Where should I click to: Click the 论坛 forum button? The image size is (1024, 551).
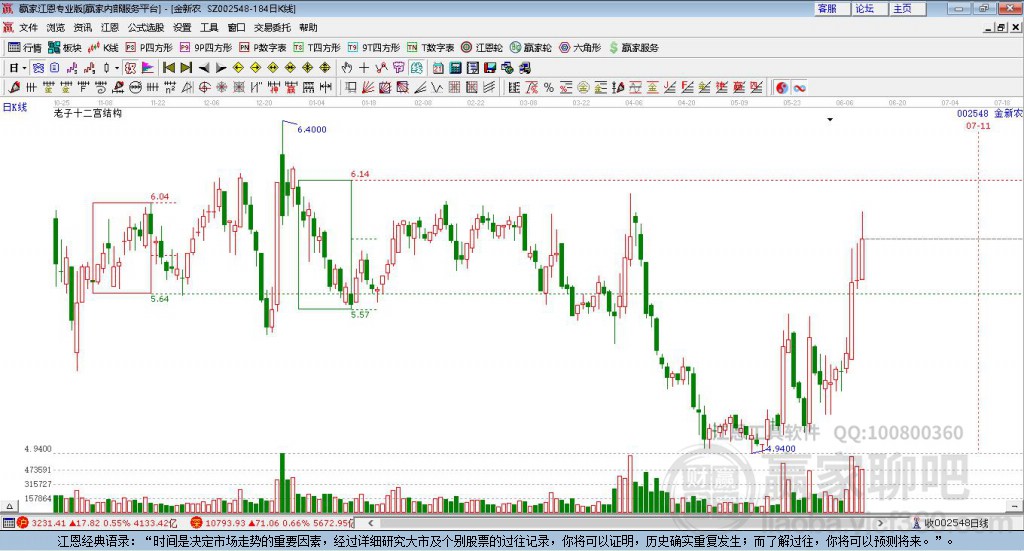click(x=869, y=8)
